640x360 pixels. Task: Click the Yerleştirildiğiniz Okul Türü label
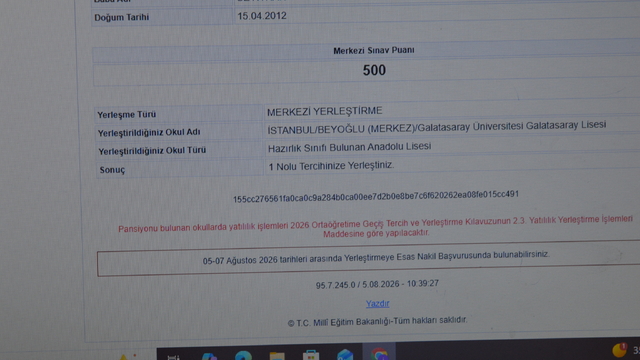[152, 151]
